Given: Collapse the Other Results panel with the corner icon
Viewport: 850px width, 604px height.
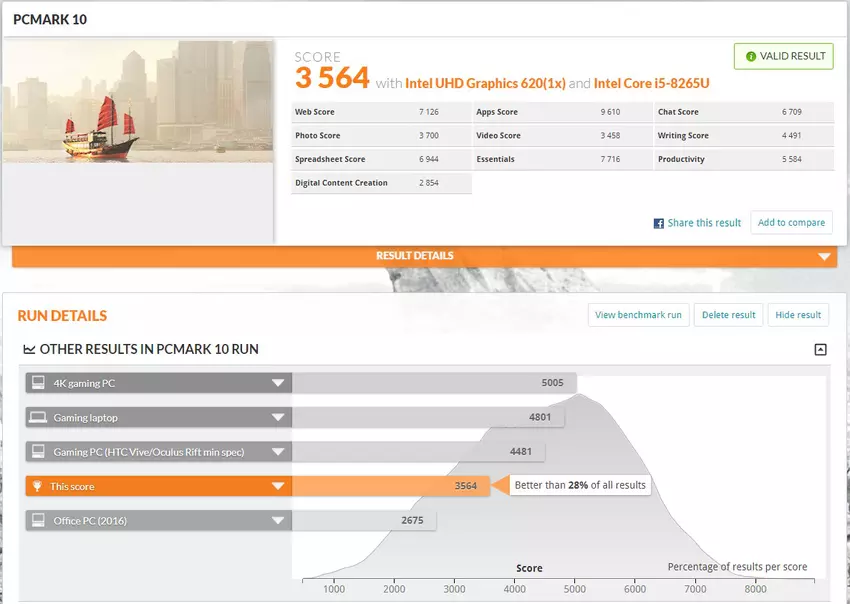Looking at the screenshot, I should [x=820, y=350].
